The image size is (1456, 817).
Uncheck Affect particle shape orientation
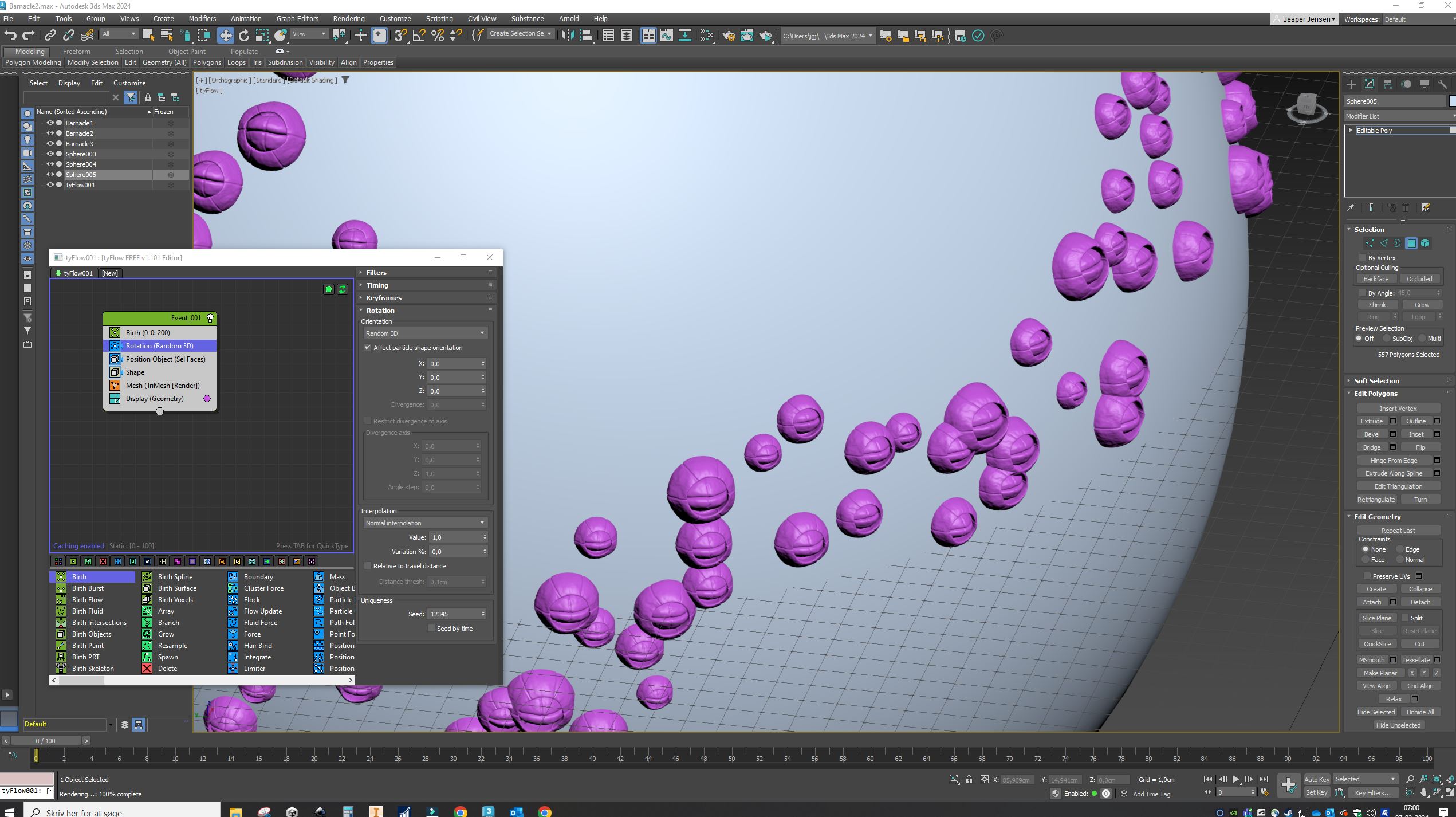pyautogui.click(x=368, y=348)
